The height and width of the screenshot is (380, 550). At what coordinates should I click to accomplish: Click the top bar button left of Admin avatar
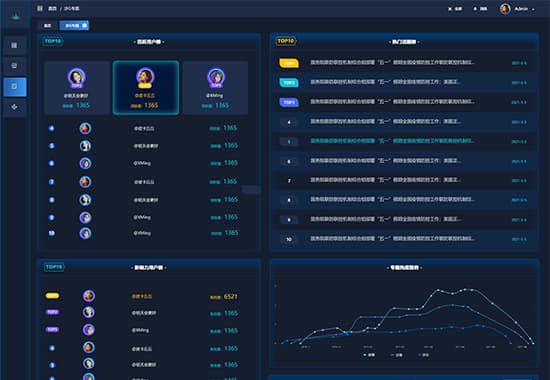(x=480, y=8)
